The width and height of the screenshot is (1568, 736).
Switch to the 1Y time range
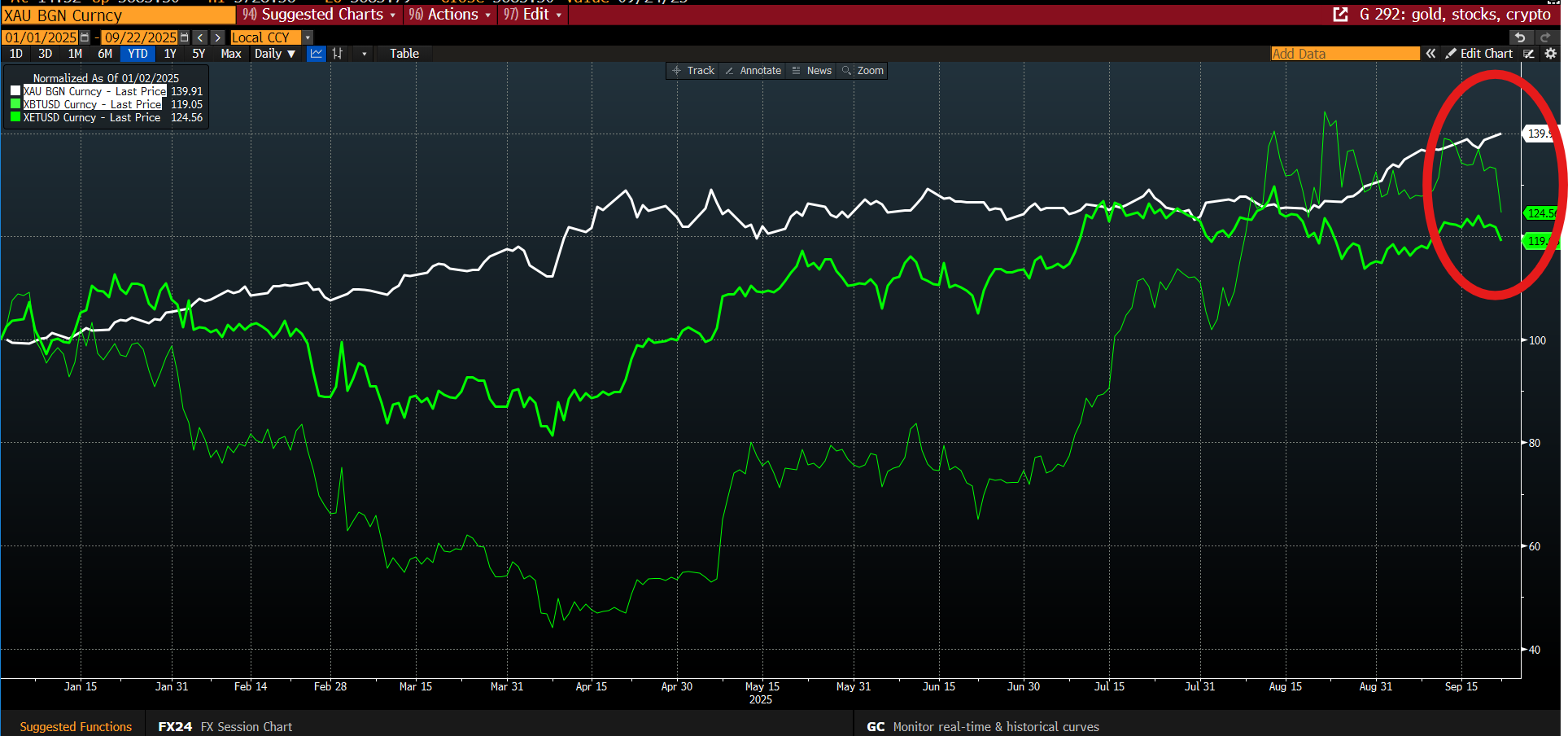pos(170,54)
